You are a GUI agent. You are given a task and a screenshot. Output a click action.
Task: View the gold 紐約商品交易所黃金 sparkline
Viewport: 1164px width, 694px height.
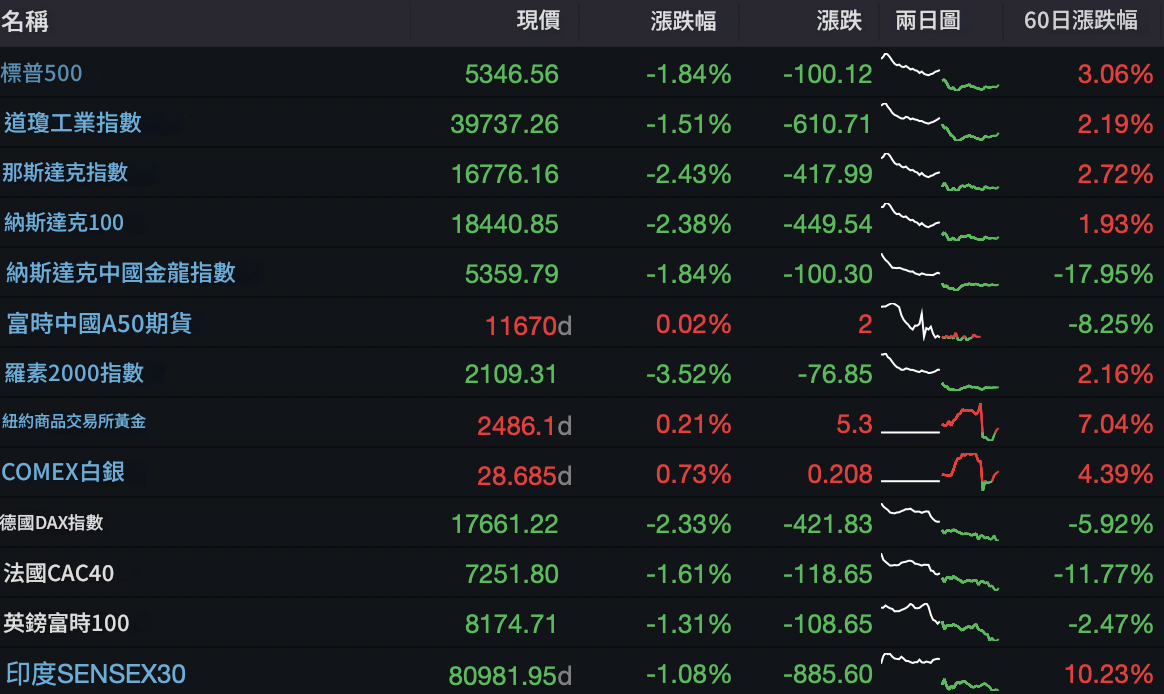[940, 422]
